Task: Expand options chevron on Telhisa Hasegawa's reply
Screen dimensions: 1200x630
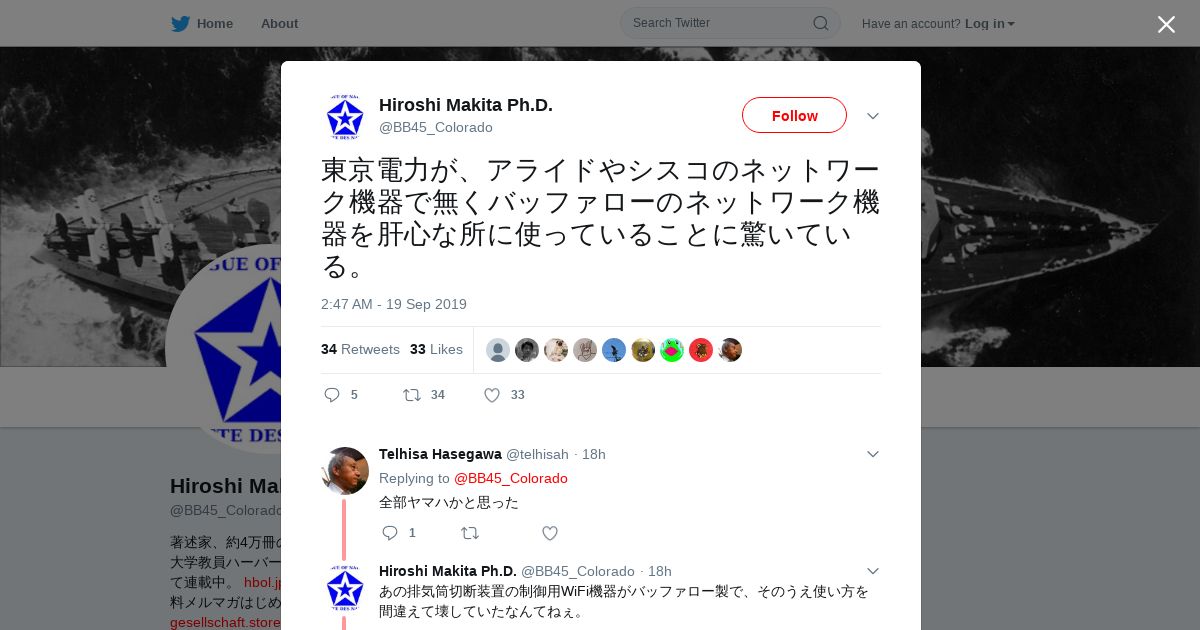Action: (873, 454)
